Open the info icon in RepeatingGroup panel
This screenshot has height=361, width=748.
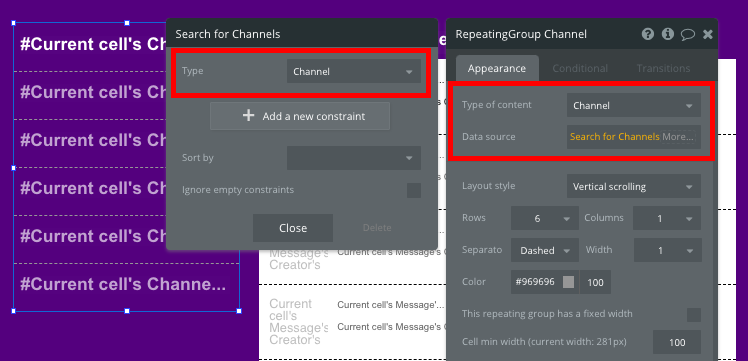667,34
